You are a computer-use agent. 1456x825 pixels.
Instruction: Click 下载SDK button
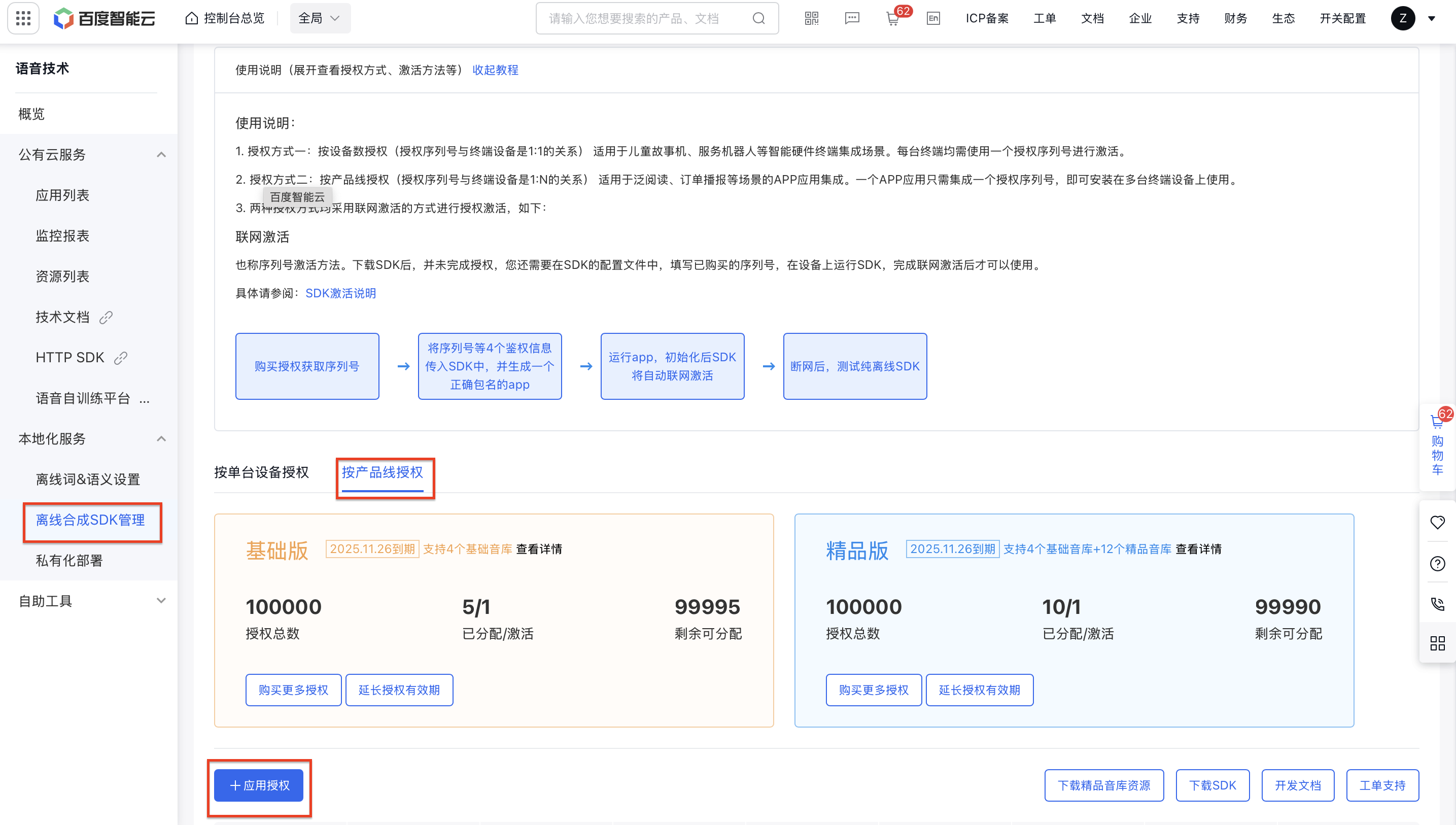pos(1212,785)
